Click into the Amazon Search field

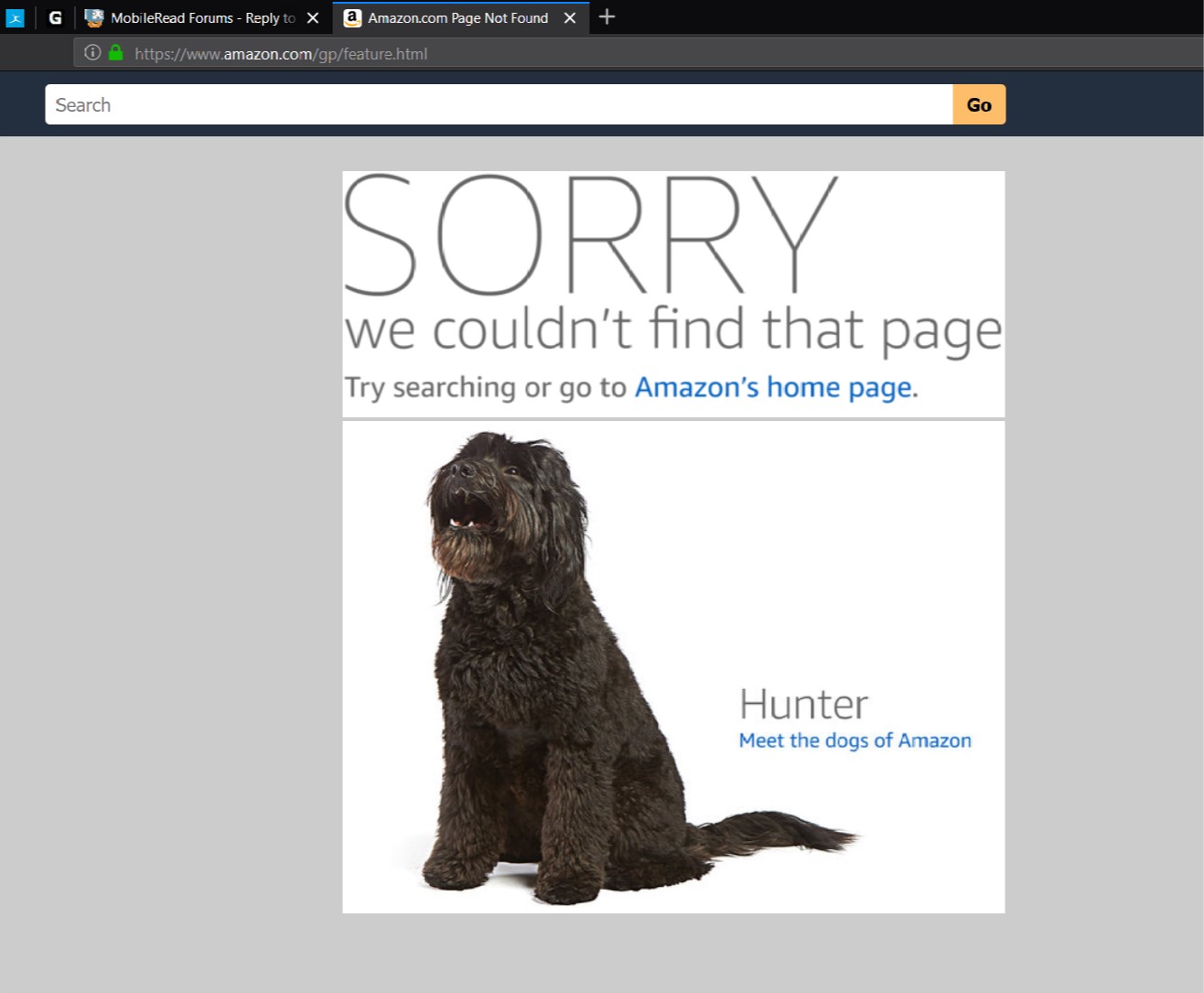(x=499, y=104)
